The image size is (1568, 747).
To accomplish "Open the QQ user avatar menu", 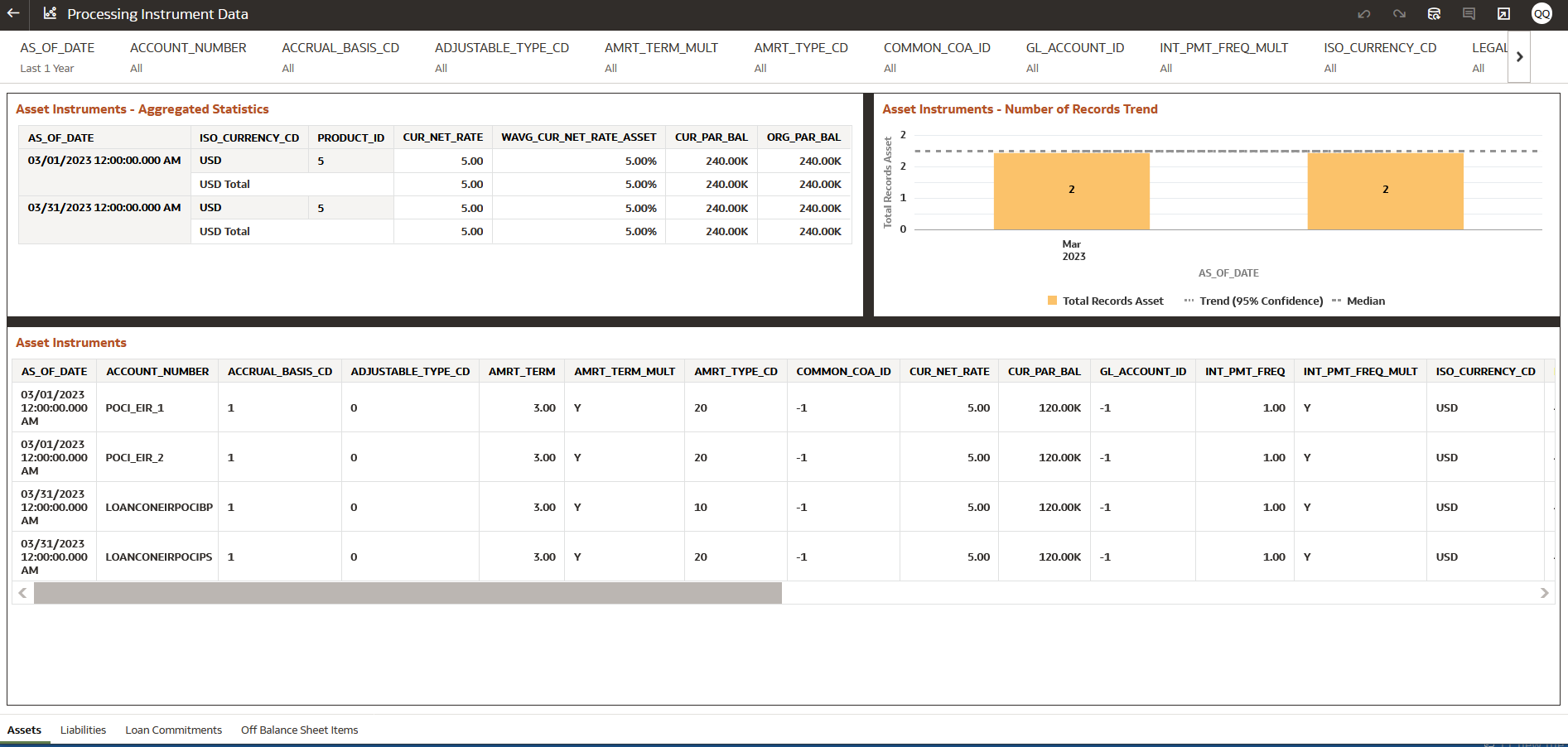I will [1541, 14].
